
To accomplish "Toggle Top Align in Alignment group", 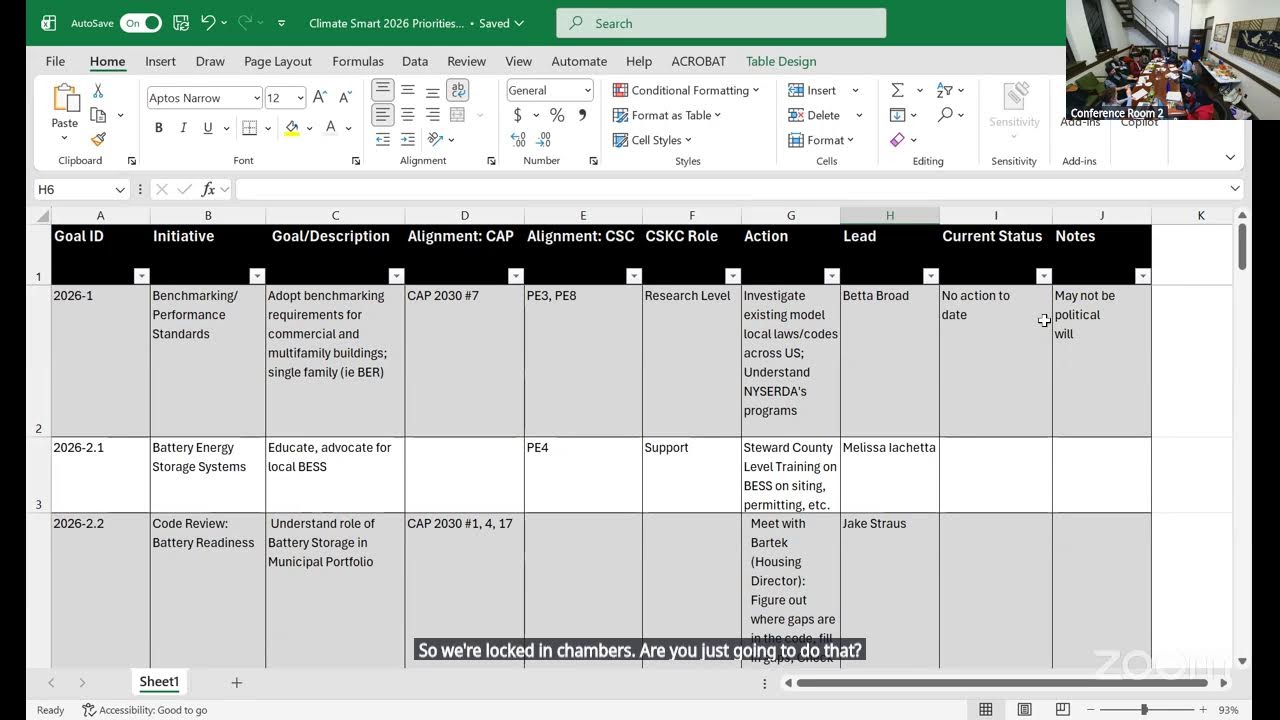I will (x=383, y=90).
